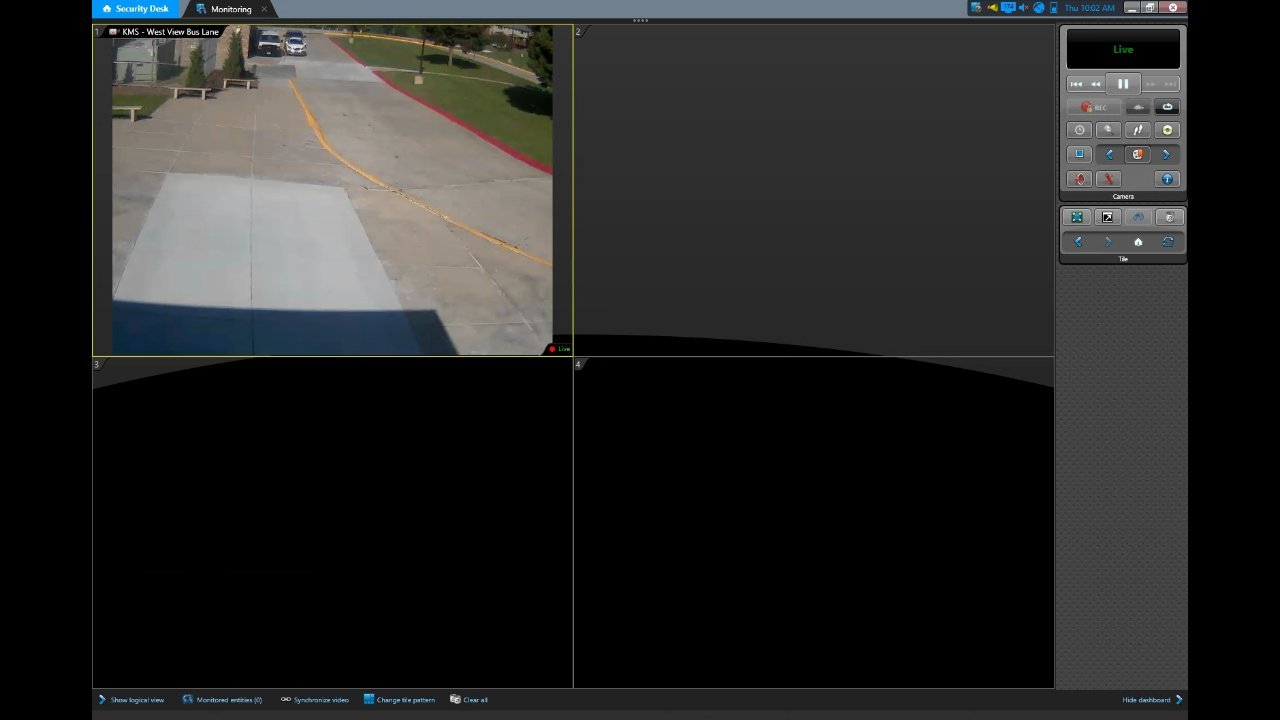Screen dimensions: 1280x720
Task: Jump backward with the skip-to-start button
Action: pyautogui.click(x=1076, y=84)
